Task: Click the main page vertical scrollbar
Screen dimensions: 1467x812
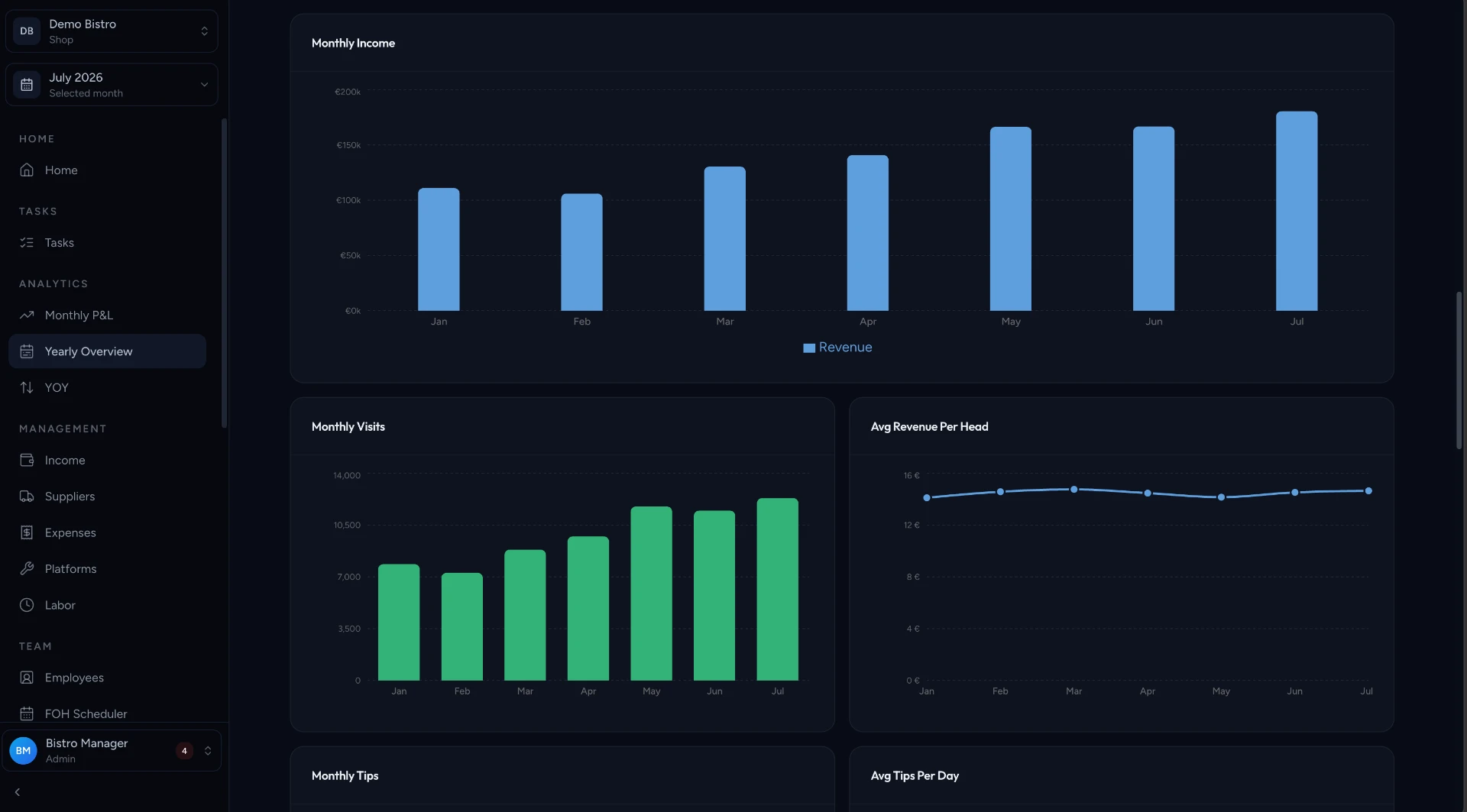Action: pos(1459,370)
